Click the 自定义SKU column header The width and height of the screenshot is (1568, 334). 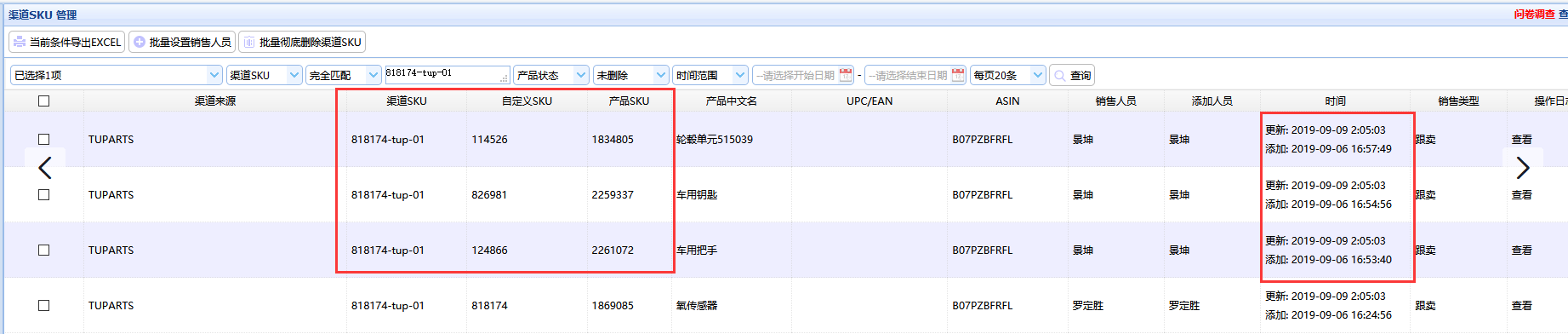[527, 101]
